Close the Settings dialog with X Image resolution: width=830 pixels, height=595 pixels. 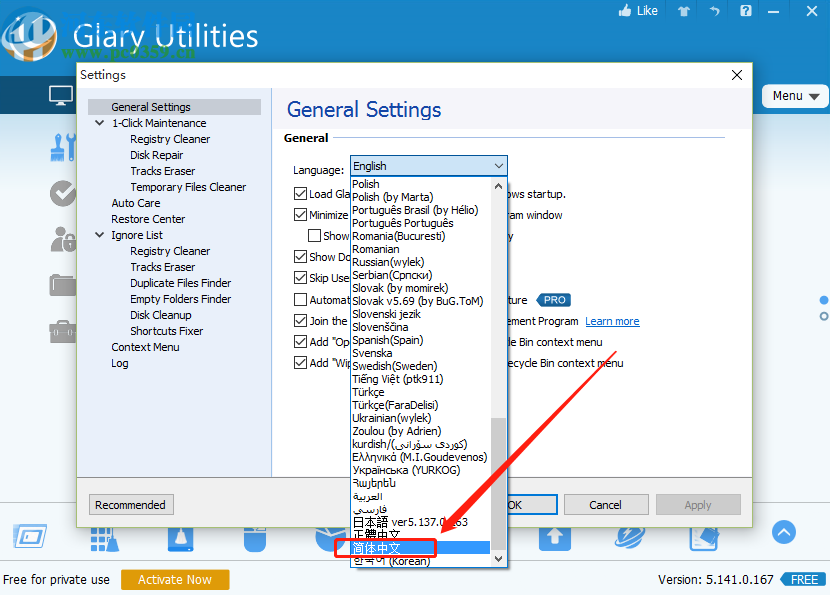click(x=736, y=75)
